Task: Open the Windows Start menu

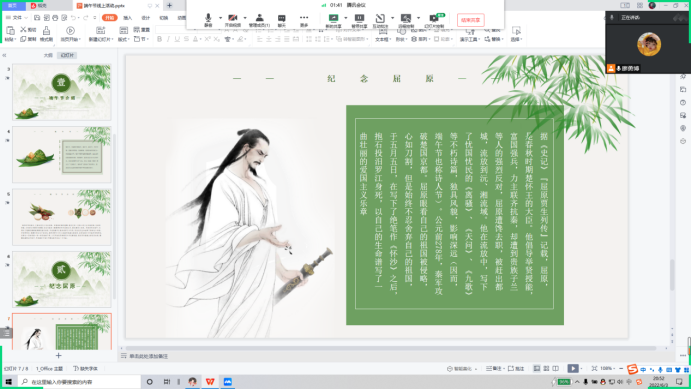Action: pos(8,381)
